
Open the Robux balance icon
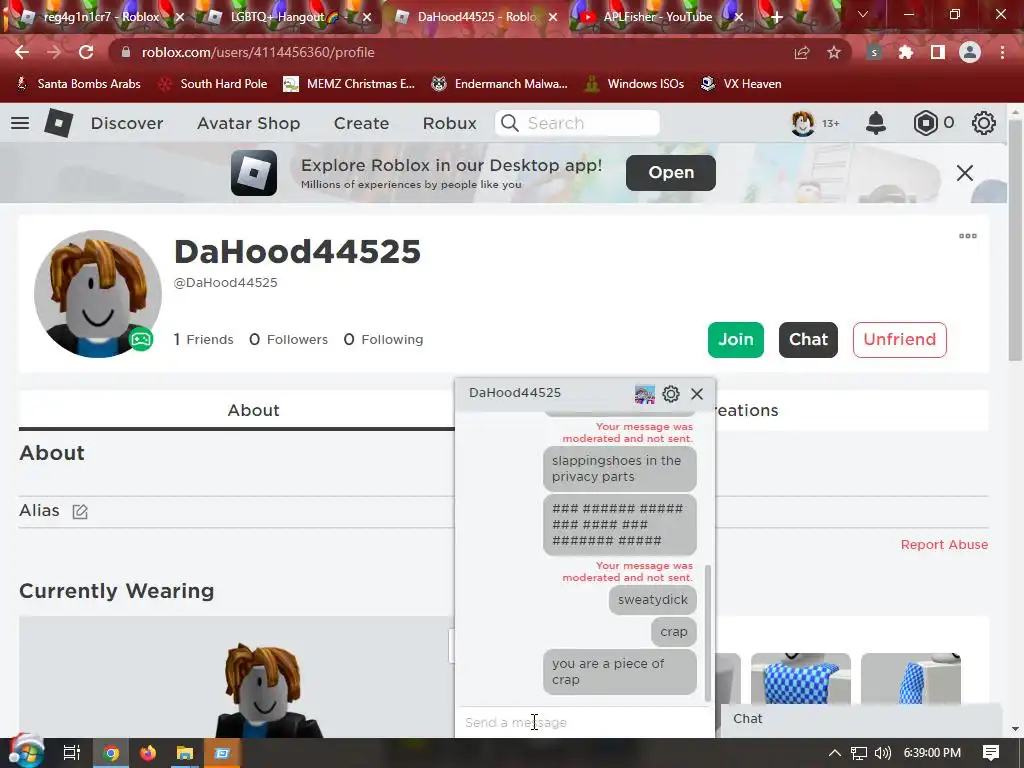(x=925, y=123)
